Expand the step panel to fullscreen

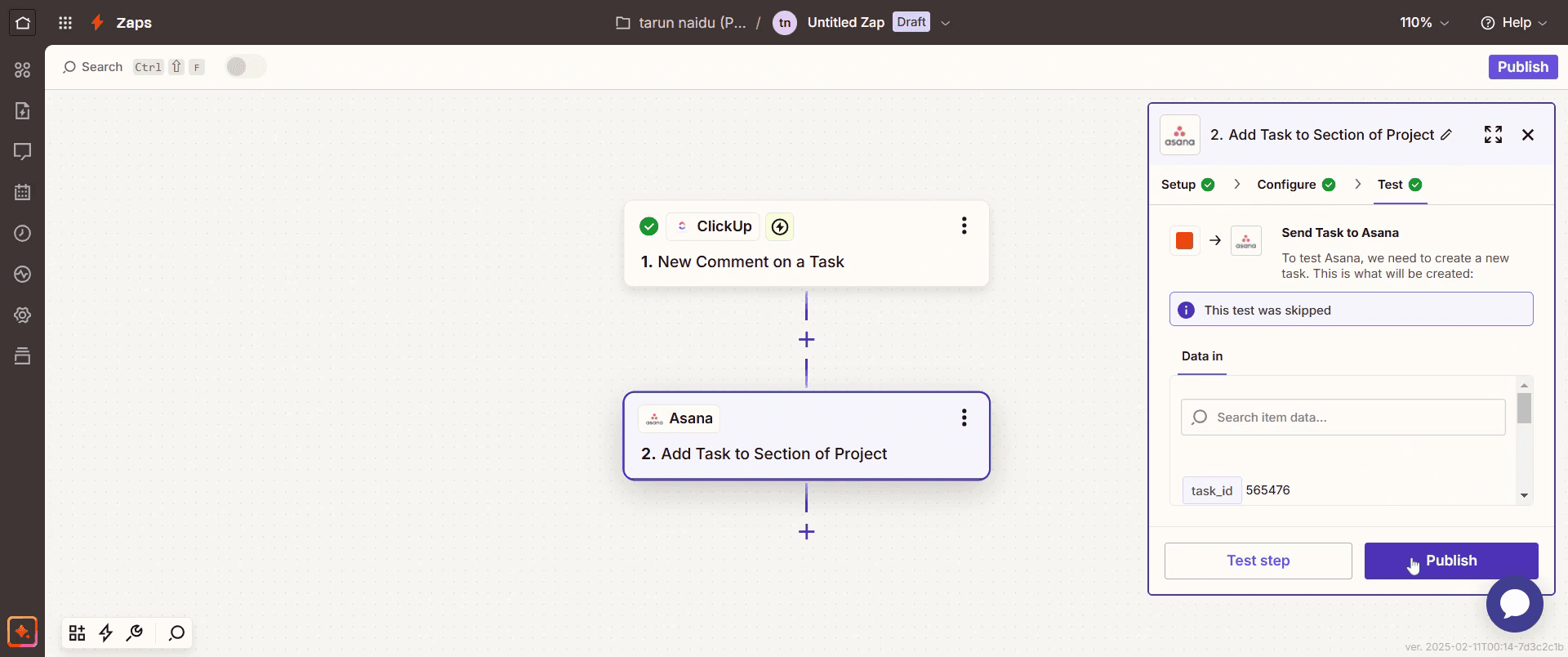pyautogui.click(x=1493, y=135)
